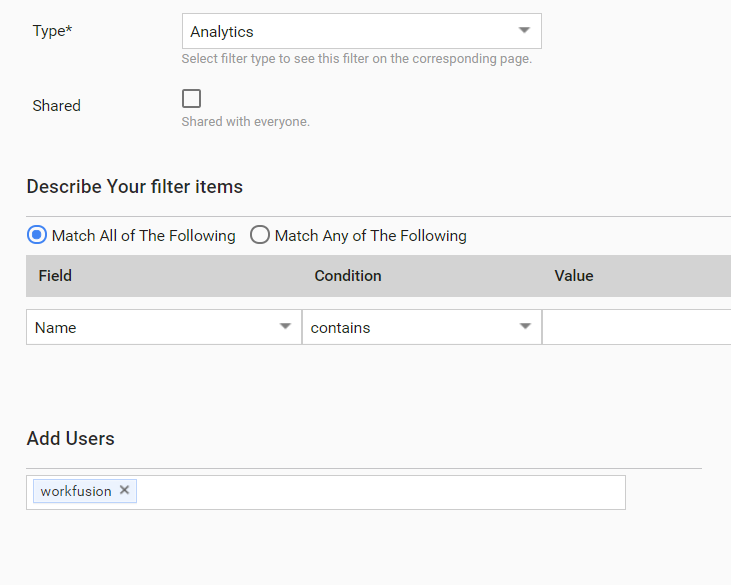This screenshot has height=585, width=731.
Task: Open the Name field combo box
Action: click(164, 327)
